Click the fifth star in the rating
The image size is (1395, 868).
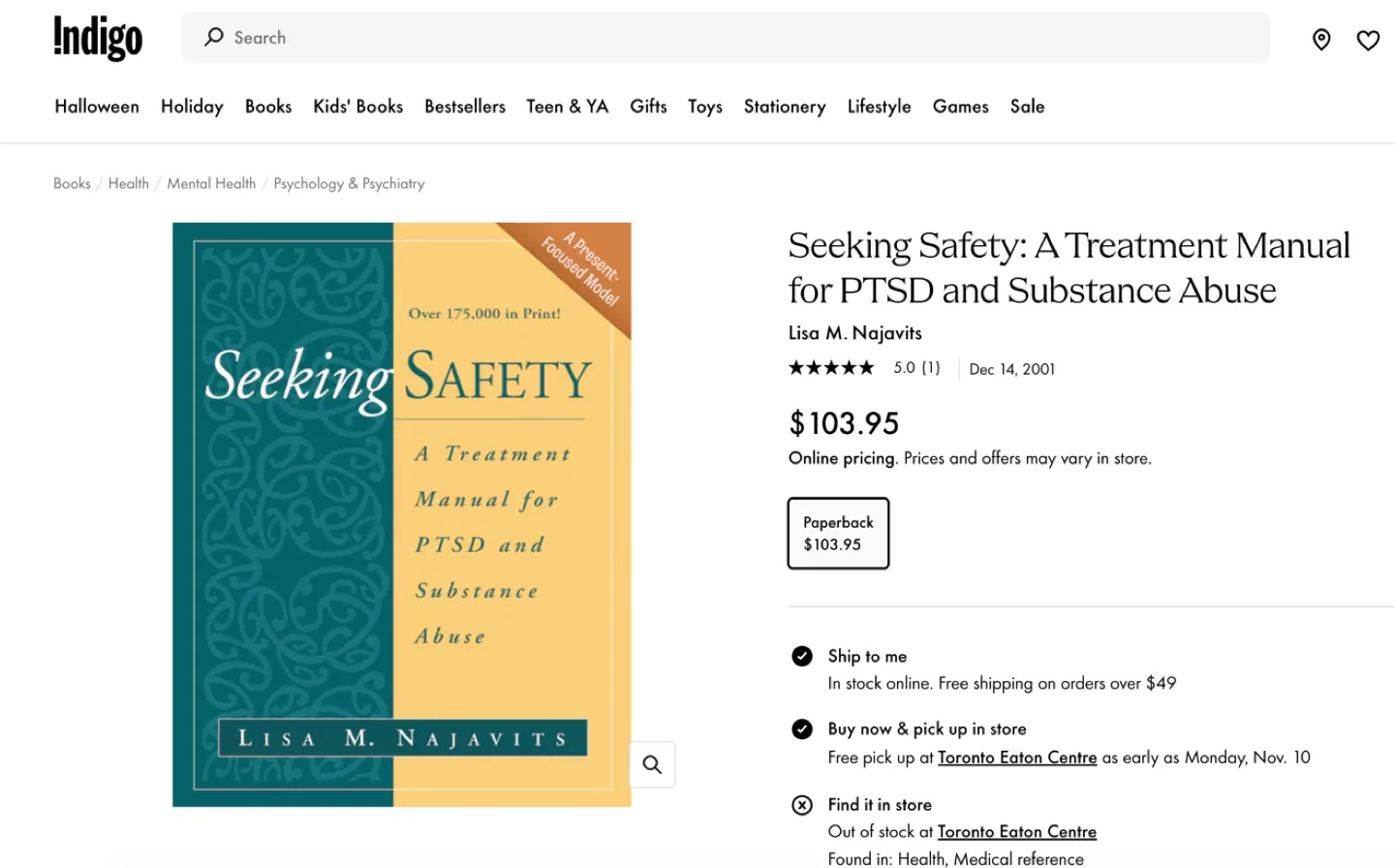(x=865, y=367)
